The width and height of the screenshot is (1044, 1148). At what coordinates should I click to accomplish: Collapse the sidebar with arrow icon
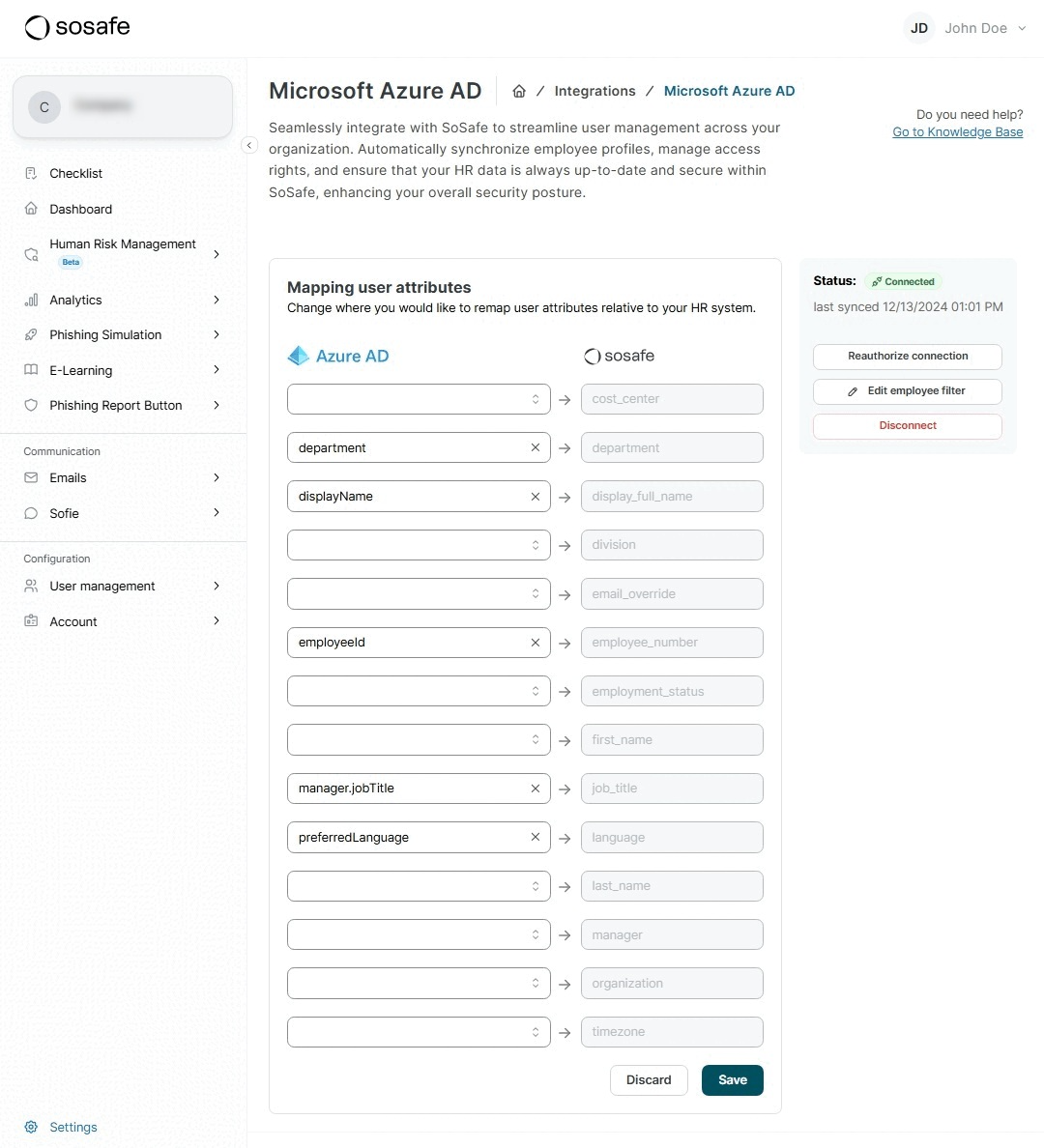[249, 145]
